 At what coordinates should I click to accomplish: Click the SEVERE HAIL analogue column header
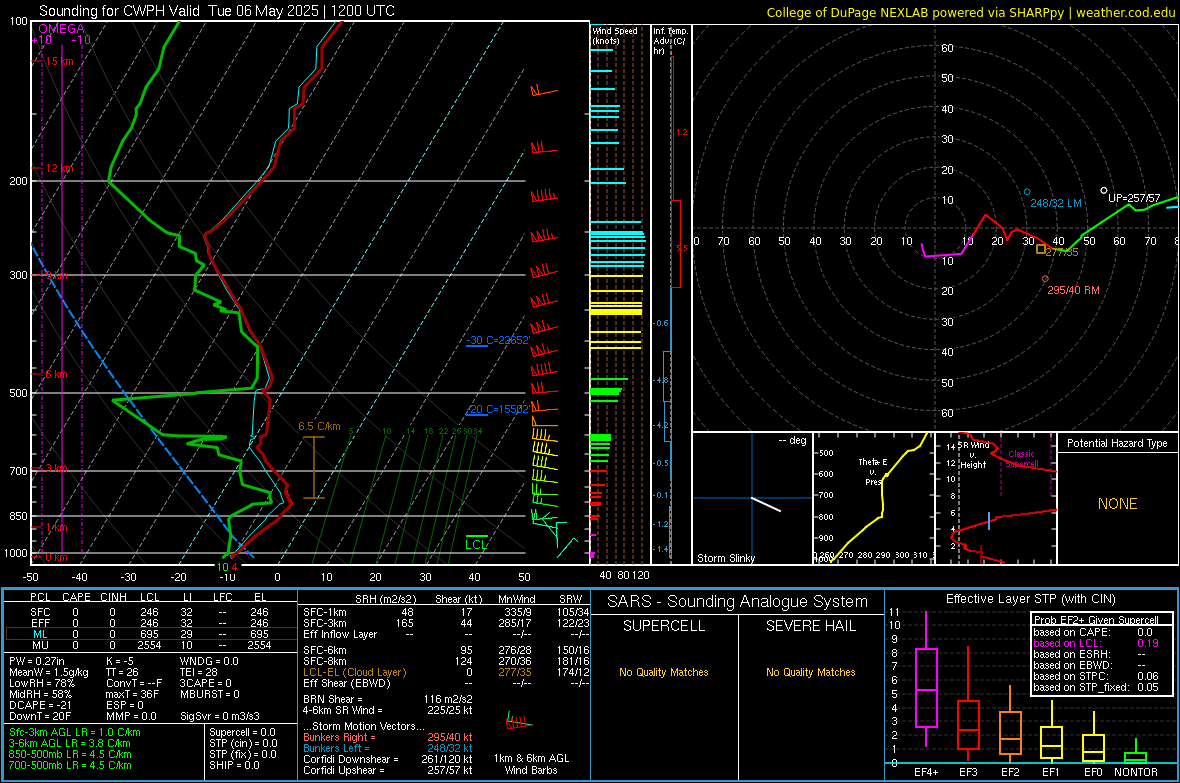(810, 626)
